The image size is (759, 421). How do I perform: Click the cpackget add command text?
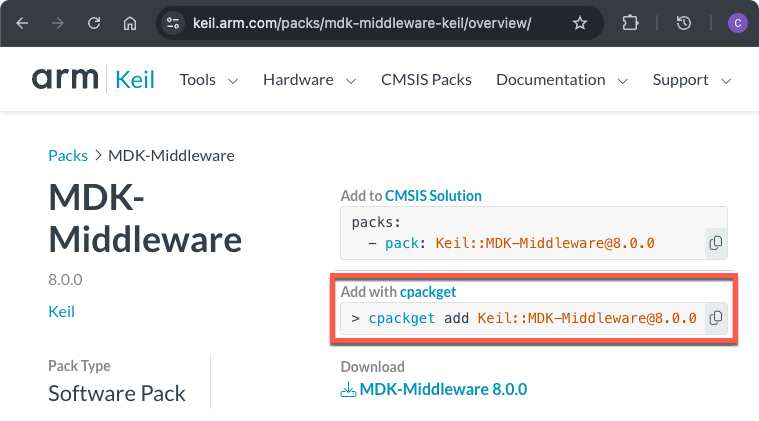524,318
